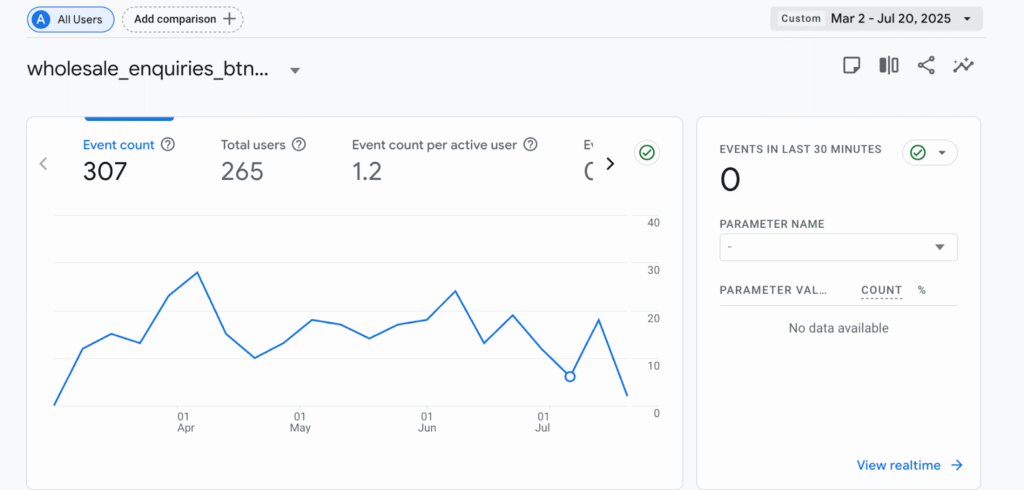Click the edit comparisons column icon
The image size is (1024, 490).
coord(889,65)
